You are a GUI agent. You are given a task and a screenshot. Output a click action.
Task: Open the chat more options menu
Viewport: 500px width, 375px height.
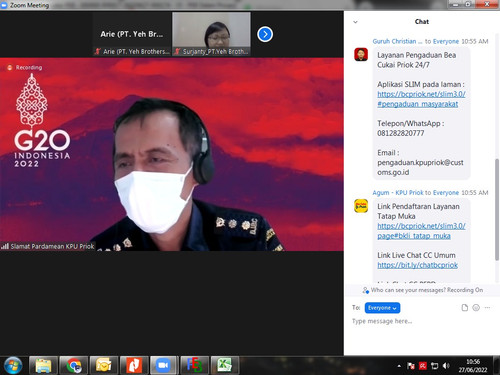point(487,307)
